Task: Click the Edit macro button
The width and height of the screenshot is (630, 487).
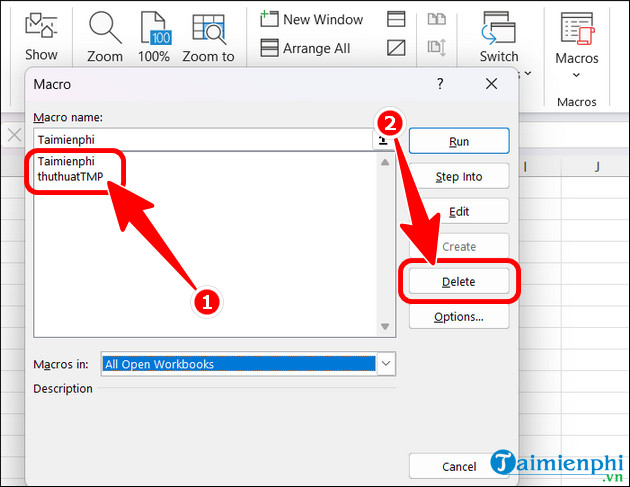Action: tap(459, 211)
